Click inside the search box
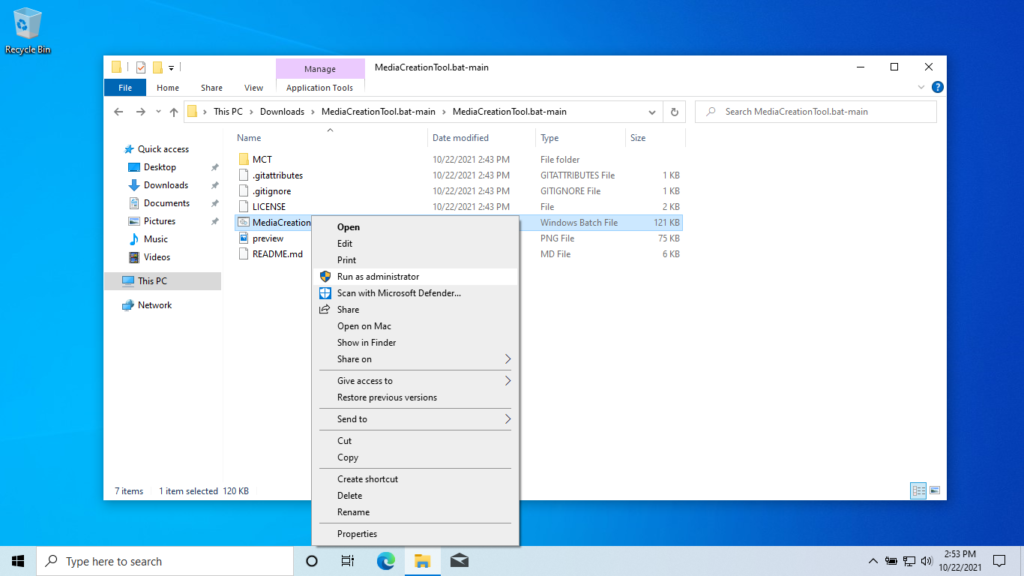 click(815, 111)
